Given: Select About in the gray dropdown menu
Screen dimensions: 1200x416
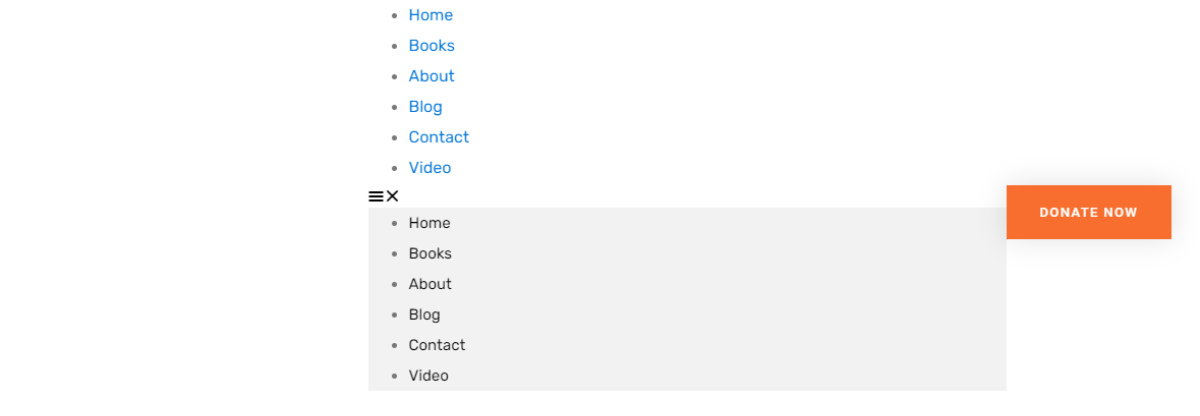Looking at the screenshot, I should click(430, 284).
